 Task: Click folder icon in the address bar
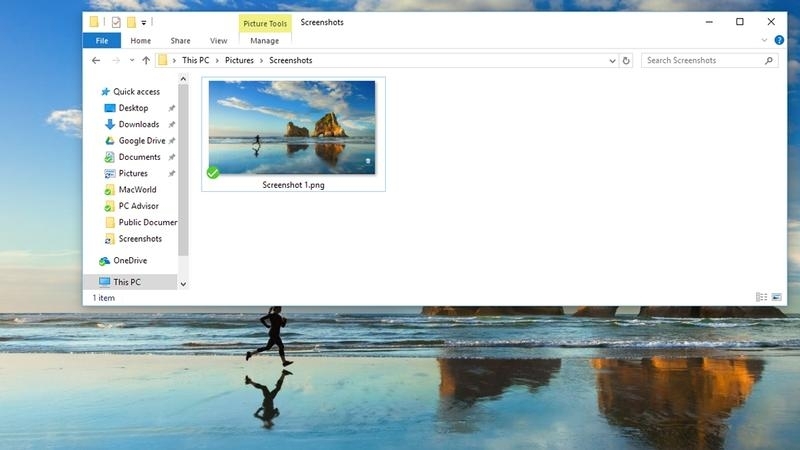pos(163,60)
